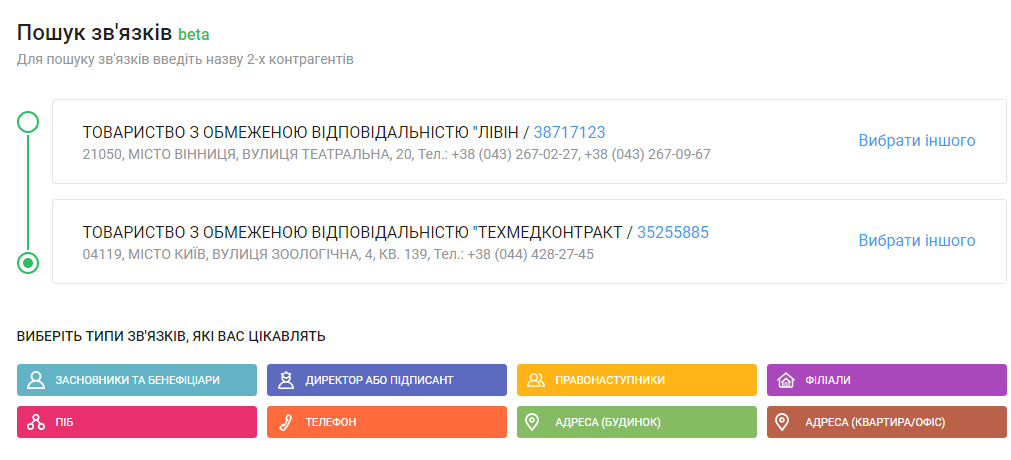The height and width of the screenshot is (460, 1011).
Task: Select the purple Філіали type button
Action: 887,380
